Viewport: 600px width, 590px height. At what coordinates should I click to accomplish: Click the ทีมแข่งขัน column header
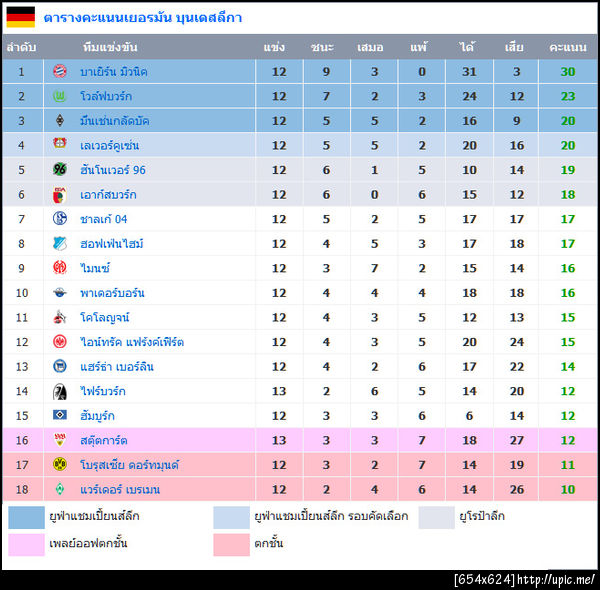(x=110, y=47)
